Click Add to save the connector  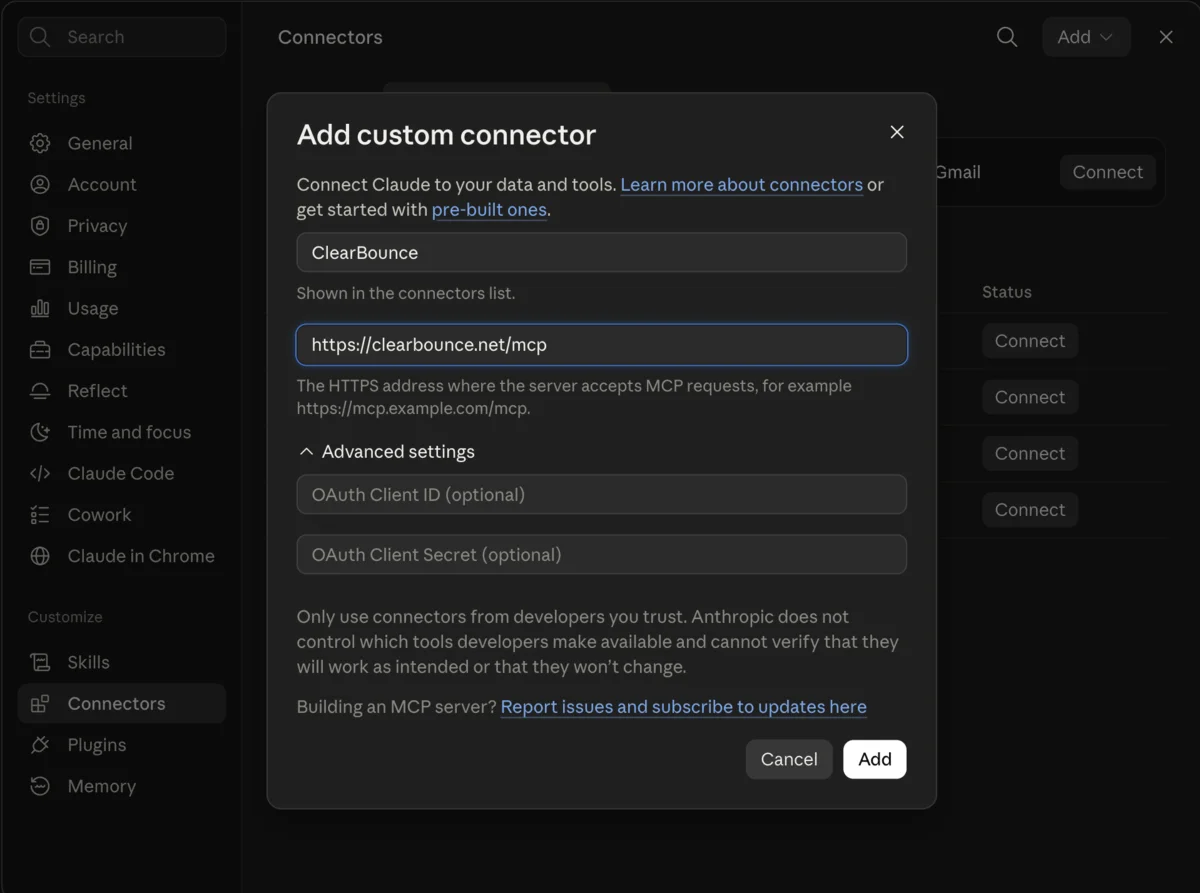click(875, 759)
